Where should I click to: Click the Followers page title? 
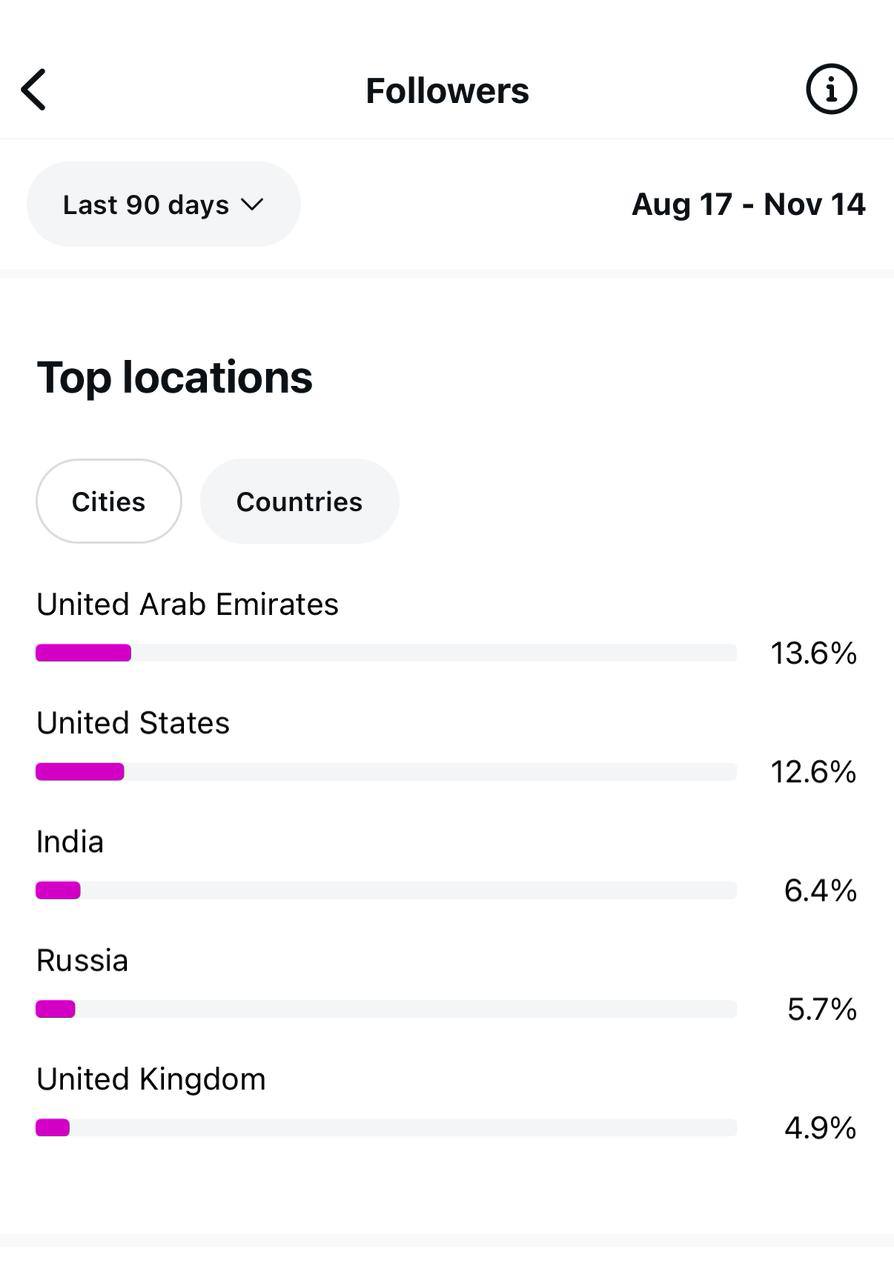tap(447, 91)
